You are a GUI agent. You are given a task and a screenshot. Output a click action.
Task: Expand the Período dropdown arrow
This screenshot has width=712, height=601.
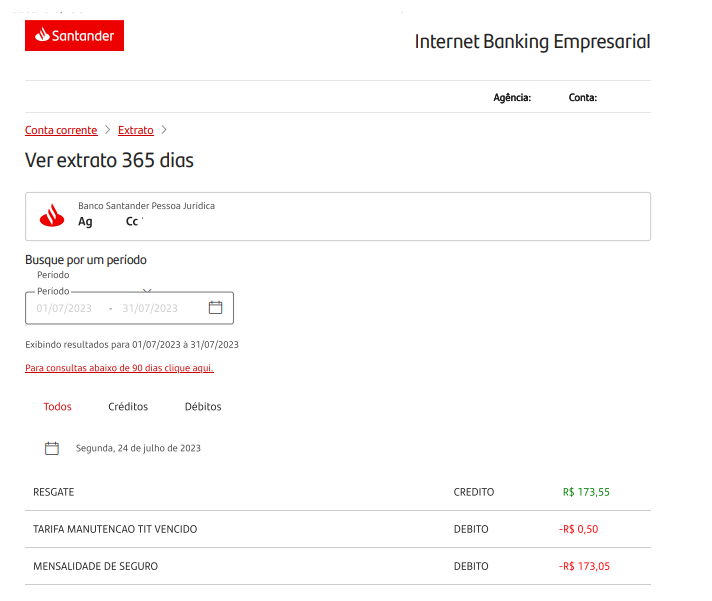pos(147,291)
